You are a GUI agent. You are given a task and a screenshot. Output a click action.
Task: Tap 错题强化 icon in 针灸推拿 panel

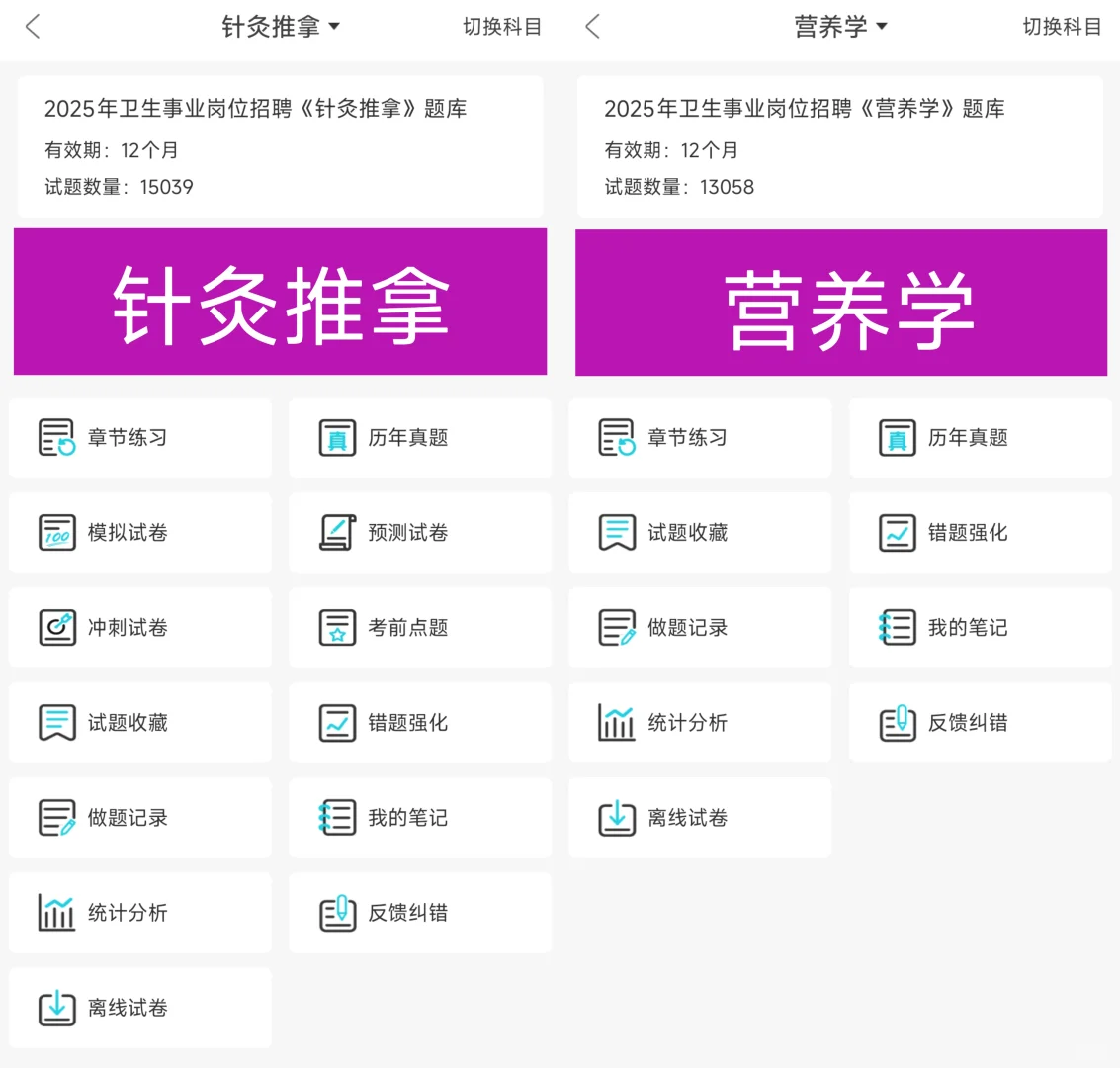point(337,722)
